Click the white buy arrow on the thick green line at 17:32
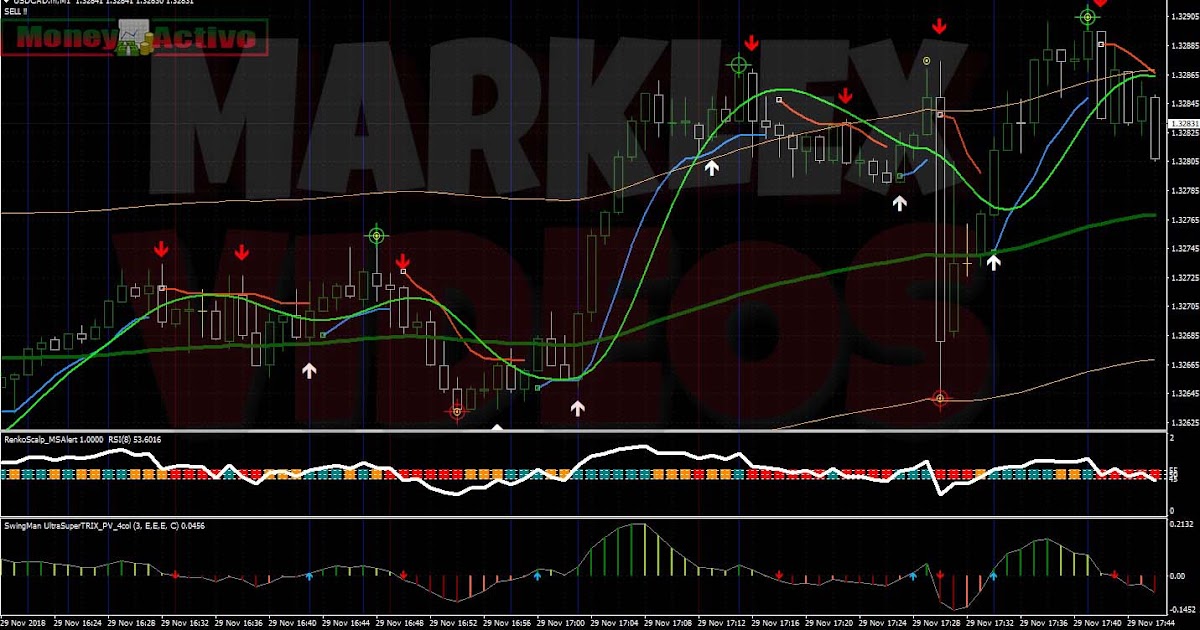Viewport: 1200px width, 630px height. coord(994,262)
